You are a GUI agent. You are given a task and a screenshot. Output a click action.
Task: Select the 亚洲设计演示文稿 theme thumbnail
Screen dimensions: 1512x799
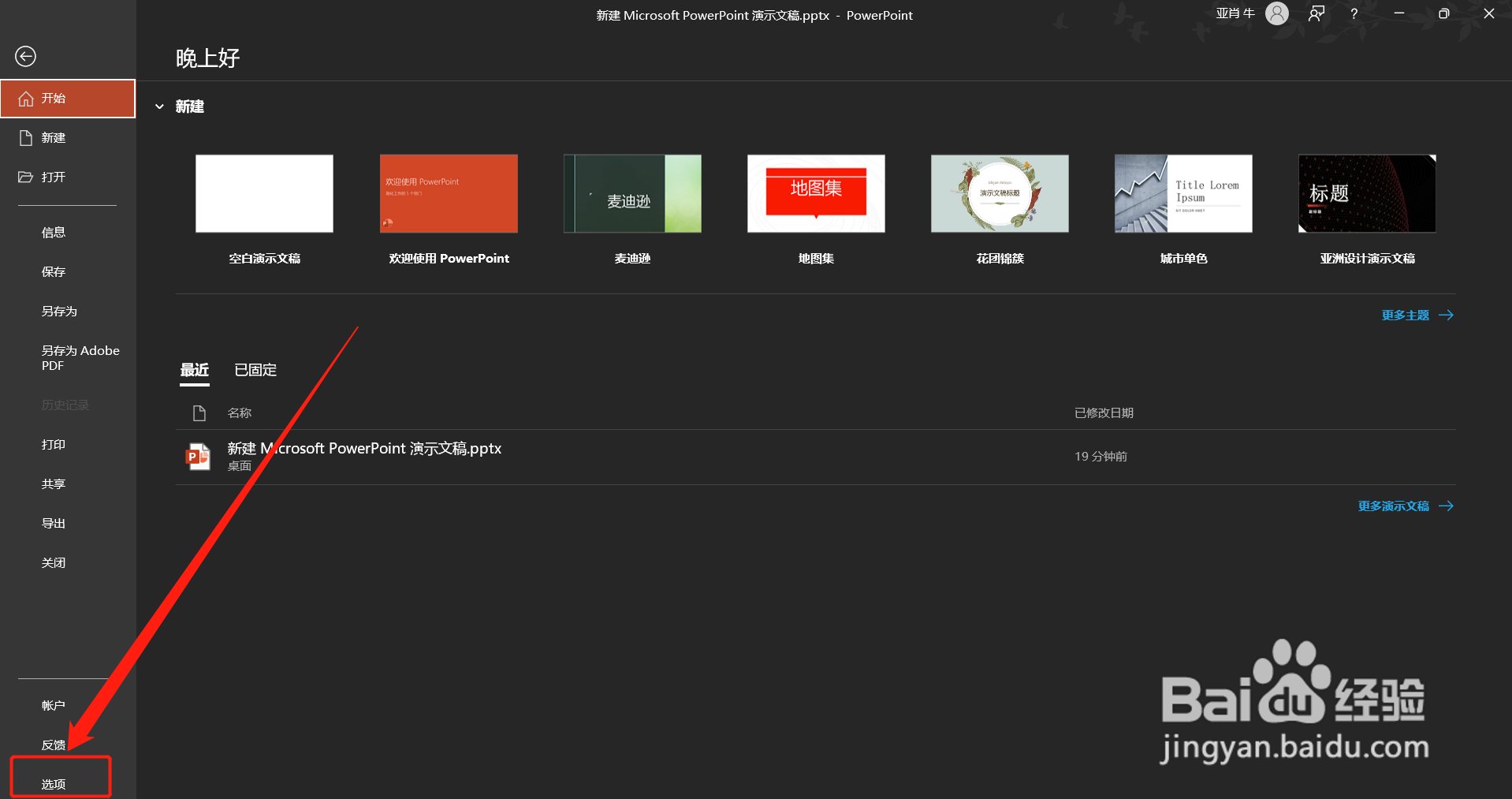click(x=1367, y=193)
